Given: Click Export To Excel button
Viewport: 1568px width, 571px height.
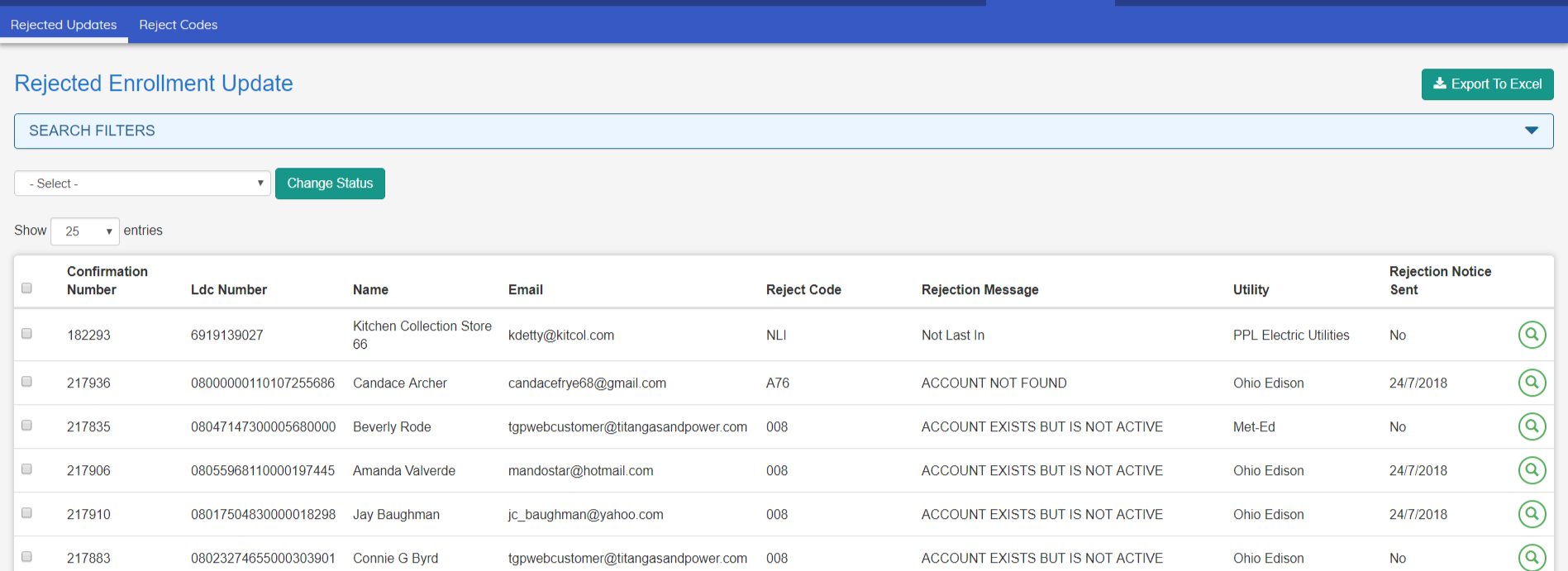Looking at the screenshot, I should point(1487,84).
